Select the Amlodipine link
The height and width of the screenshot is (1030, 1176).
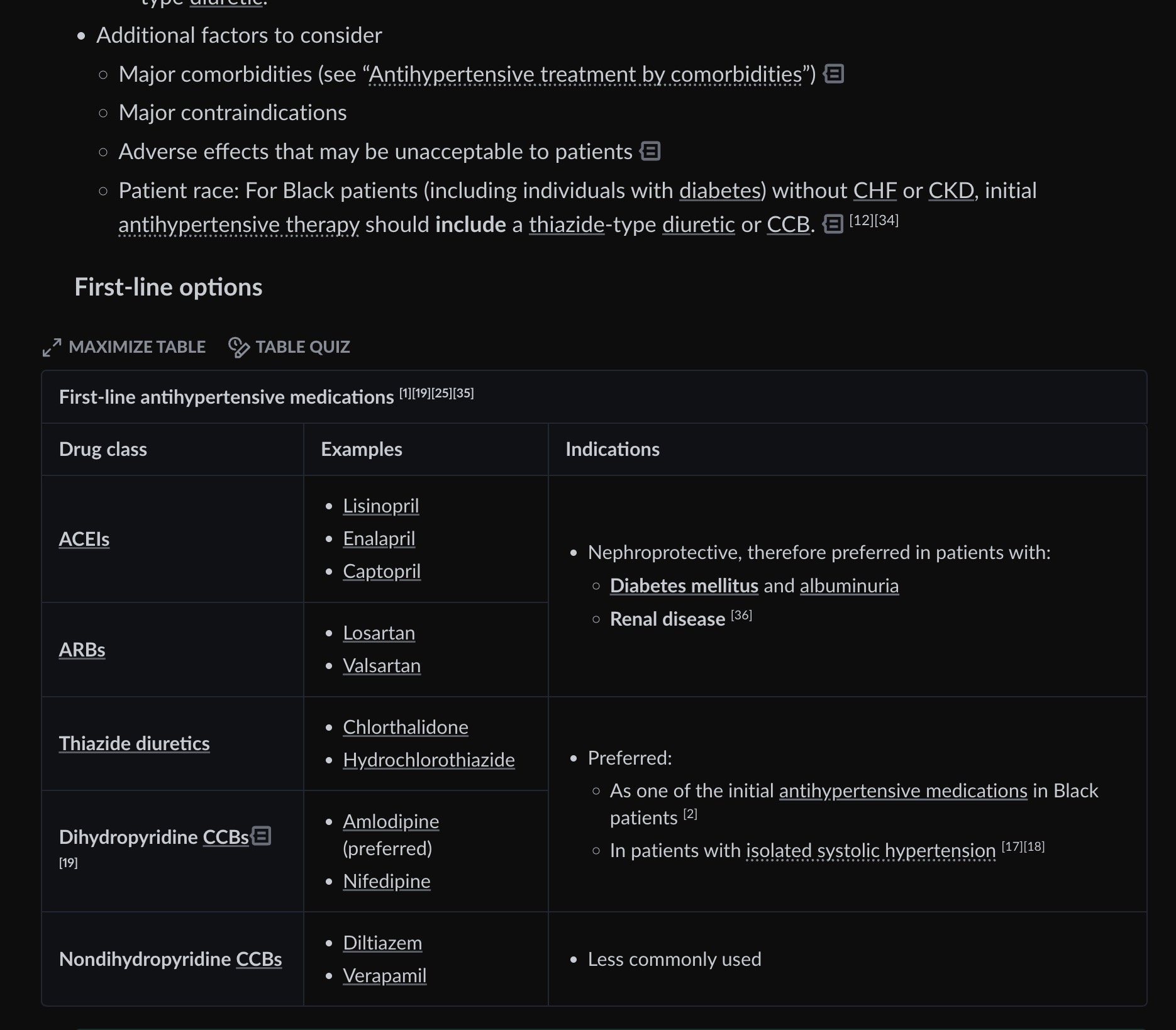tap(391, 822)
